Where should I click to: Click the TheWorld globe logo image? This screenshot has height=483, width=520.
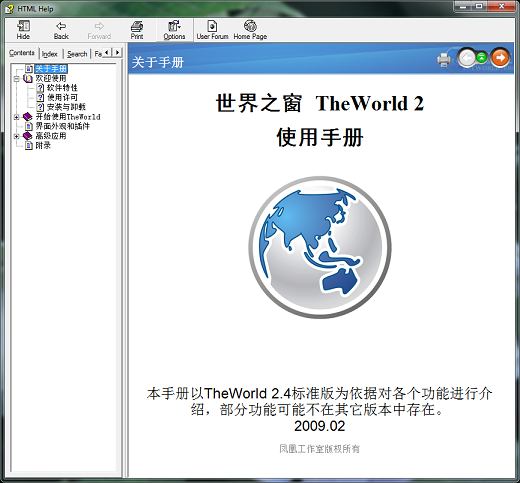click(x=320, y=247)
